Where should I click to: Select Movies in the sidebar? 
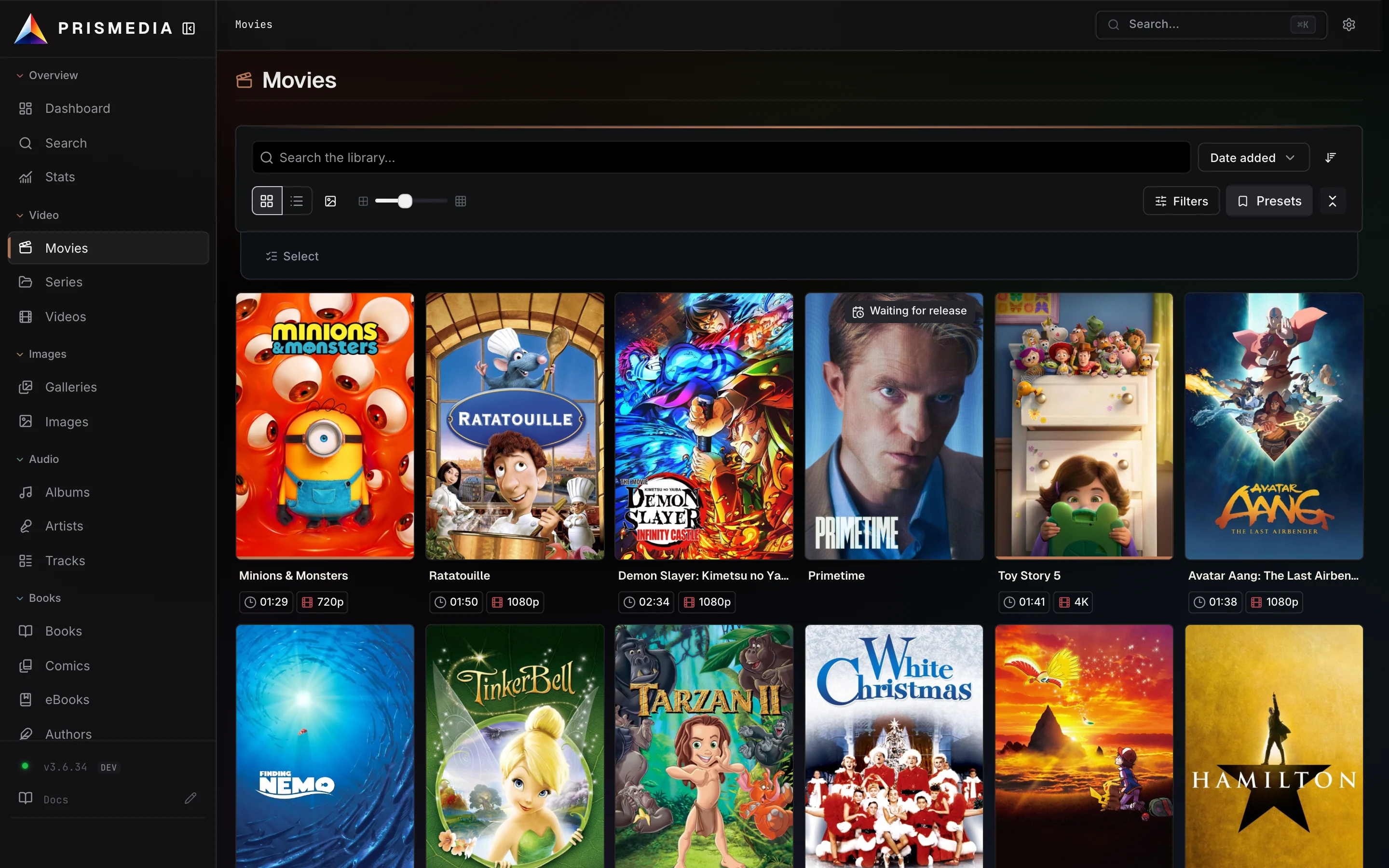pos(109,248)
